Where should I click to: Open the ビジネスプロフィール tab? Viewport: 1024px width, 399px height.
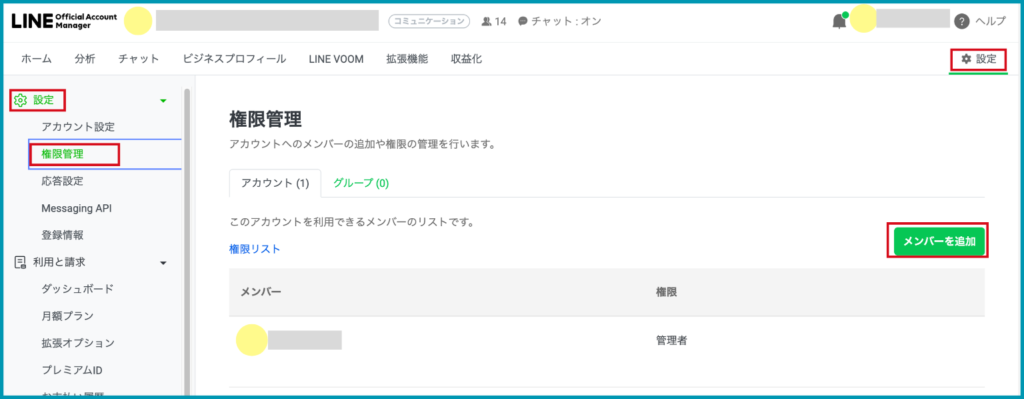(x=234, y=59)
